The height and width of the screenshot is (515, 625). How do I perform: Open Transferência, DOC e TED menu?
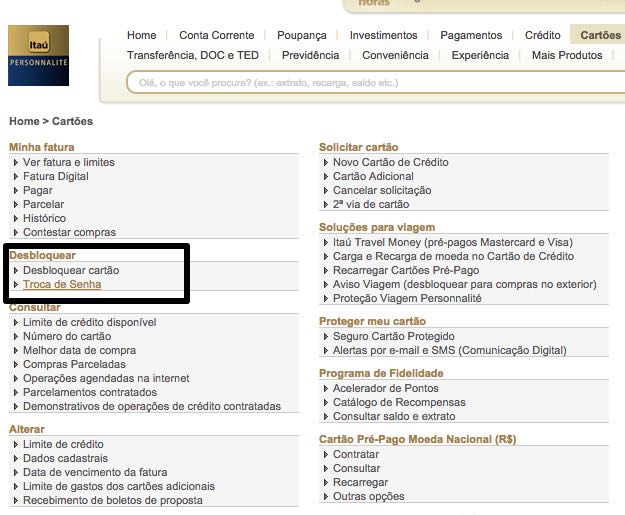[x=193, y=55]
